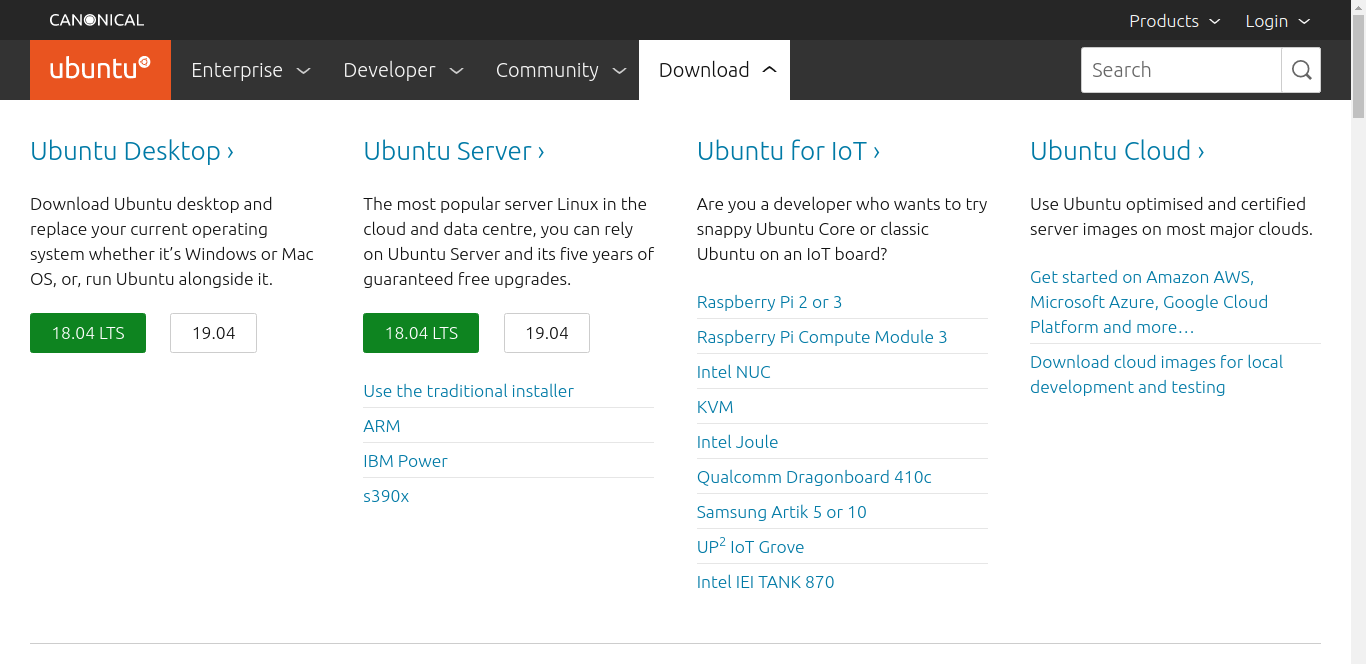Click Use the traditional installer link
This screenshot has height=664, width=1366.
[468, 391]
